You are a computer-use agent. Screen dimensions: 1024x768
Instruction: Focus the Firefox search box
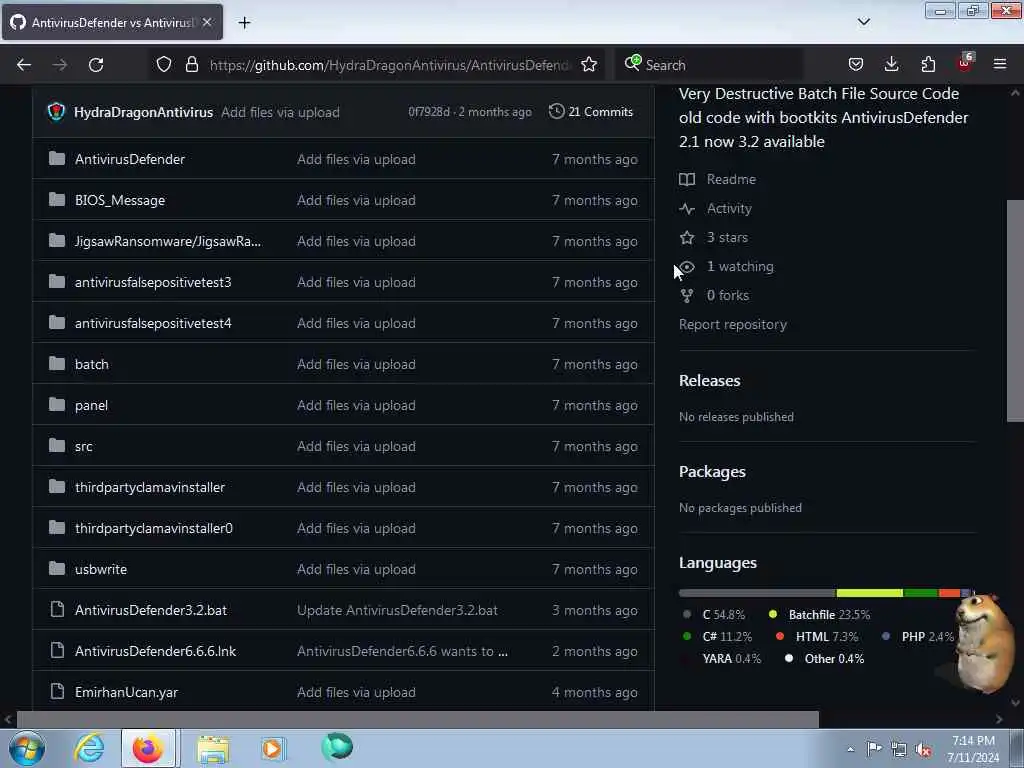[x=710, y=65]
